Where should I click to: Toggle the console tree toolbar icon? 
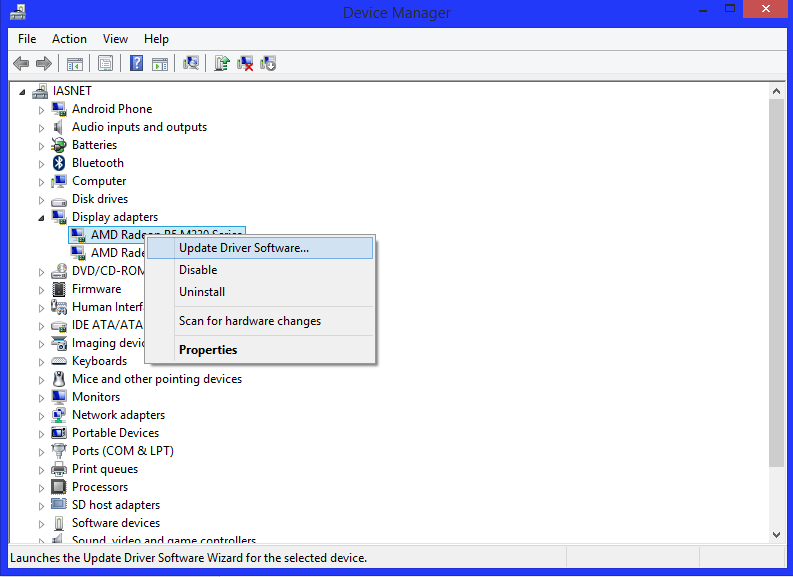tap(74, 63)
